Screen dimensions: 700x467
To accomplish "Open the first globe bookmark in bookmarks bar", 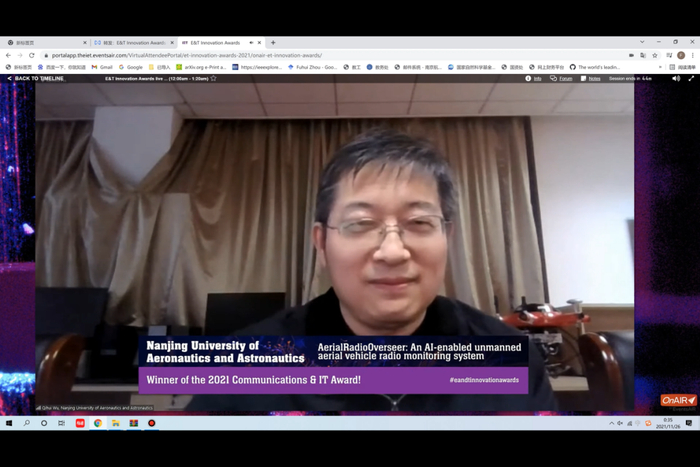I will coord(18,67).
